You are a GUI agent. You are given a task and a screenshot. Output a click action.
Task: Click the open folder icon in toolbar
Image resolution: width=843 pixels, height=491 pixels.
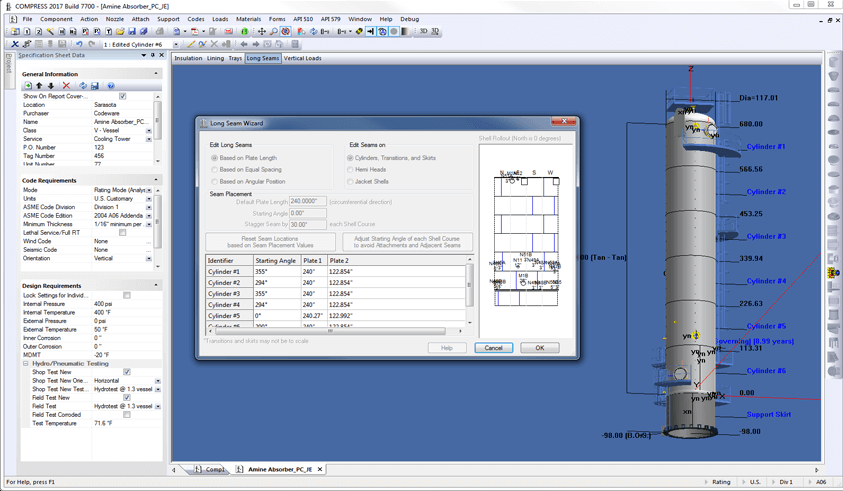click(x=120, y=31)
